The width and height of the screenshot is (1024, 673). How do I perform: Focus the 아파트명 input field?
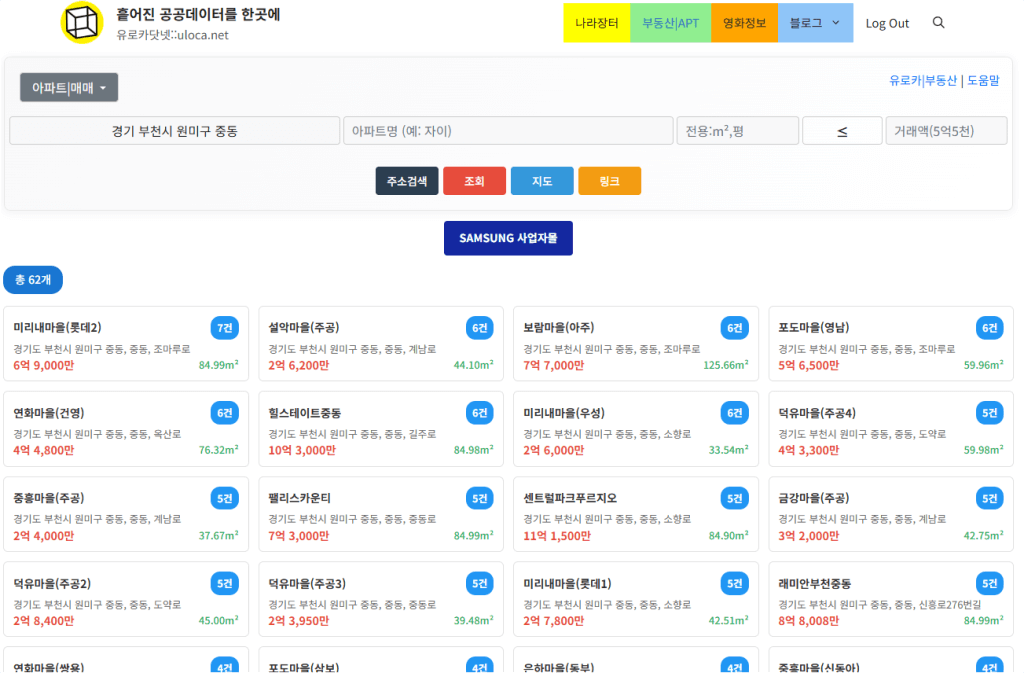[508, 131]
